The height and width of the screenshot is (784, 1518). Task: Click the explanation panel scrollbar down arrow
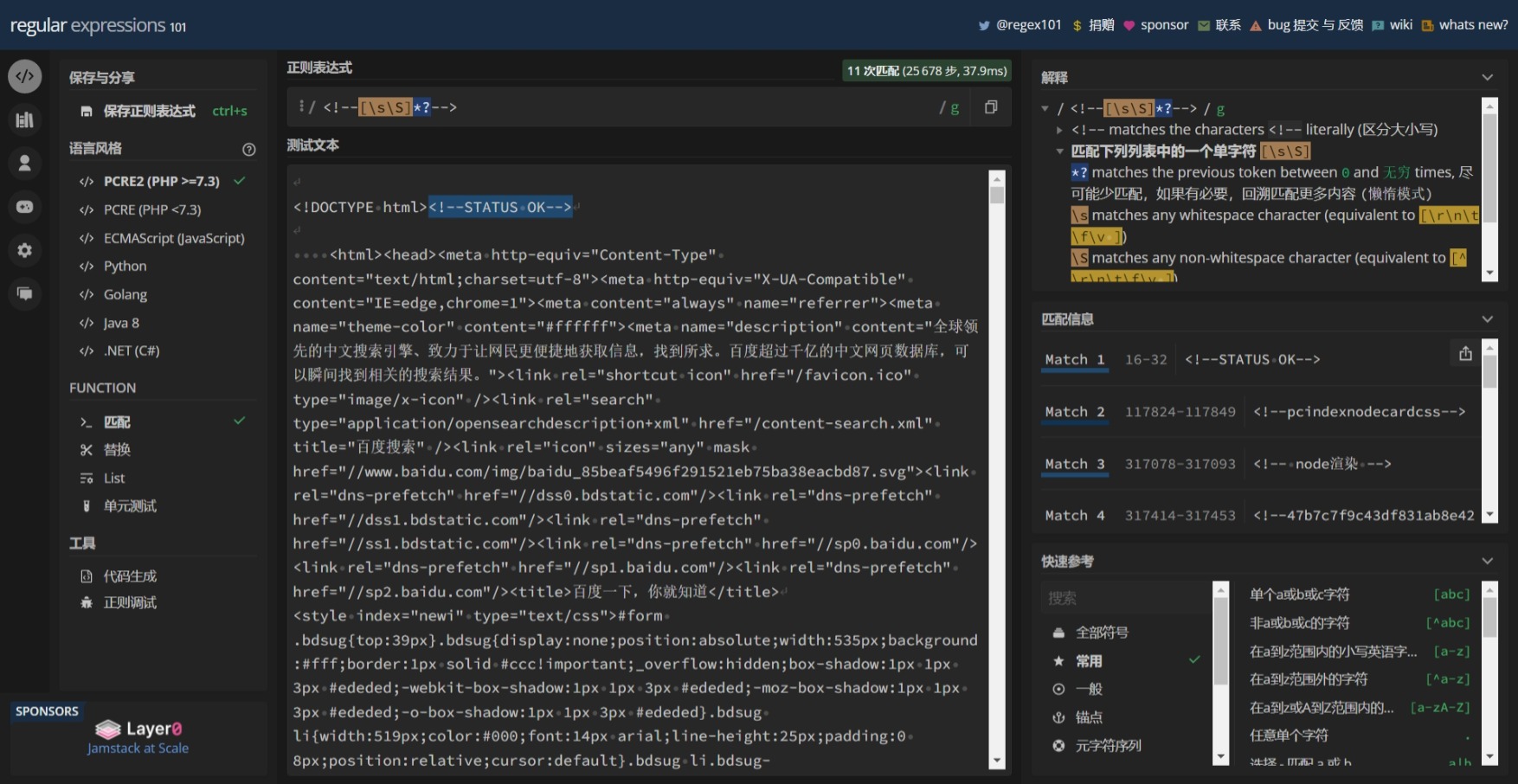click(x=1489, y=273)
